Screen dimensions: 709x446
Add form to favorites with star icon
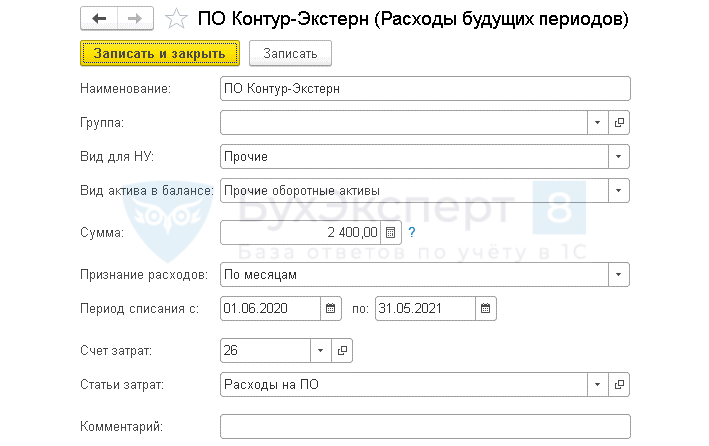176,19
